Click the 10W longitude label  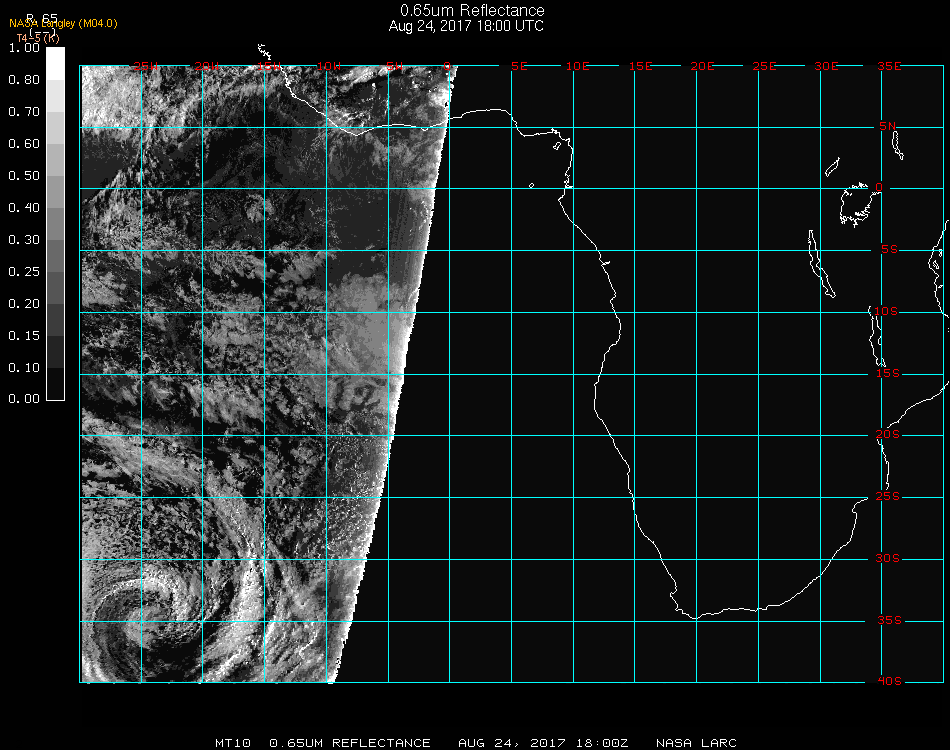click(x=329, y=66)
